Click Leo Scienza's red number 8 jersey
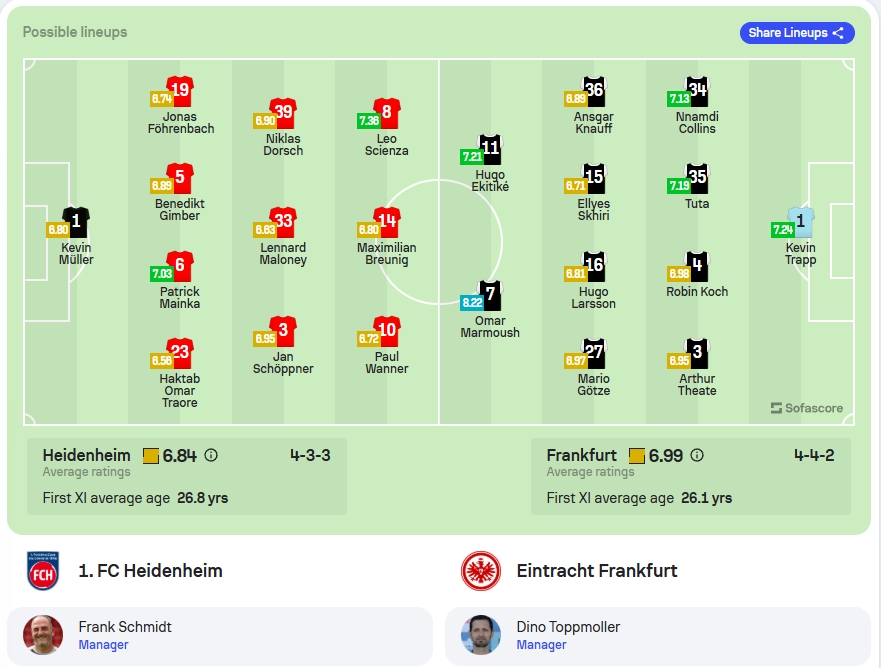This screenshot has height=668, width=881. coord(387,113)
